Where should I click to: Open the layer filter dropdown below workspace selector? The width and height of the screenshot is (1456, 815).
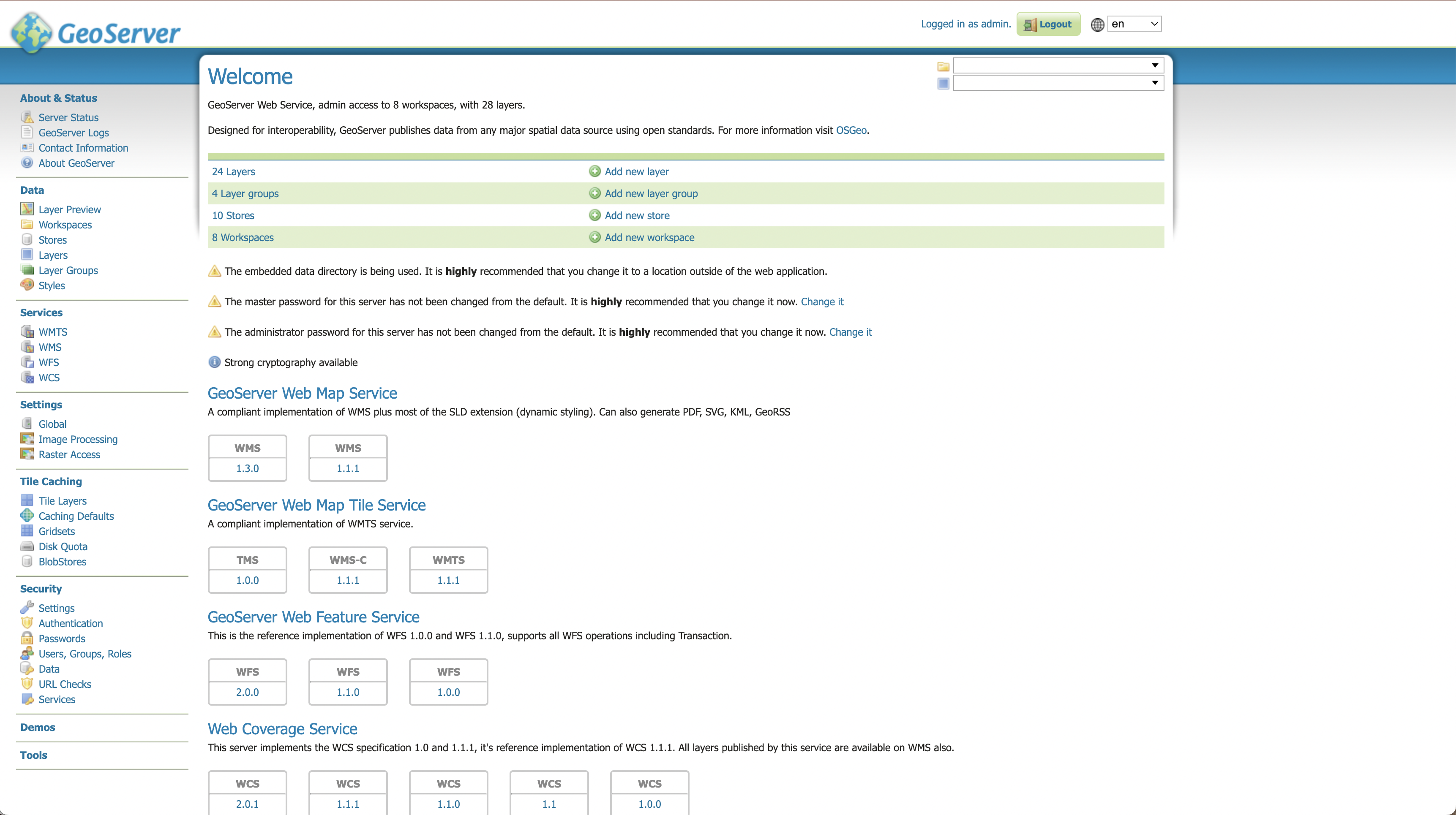[1058, 83]
